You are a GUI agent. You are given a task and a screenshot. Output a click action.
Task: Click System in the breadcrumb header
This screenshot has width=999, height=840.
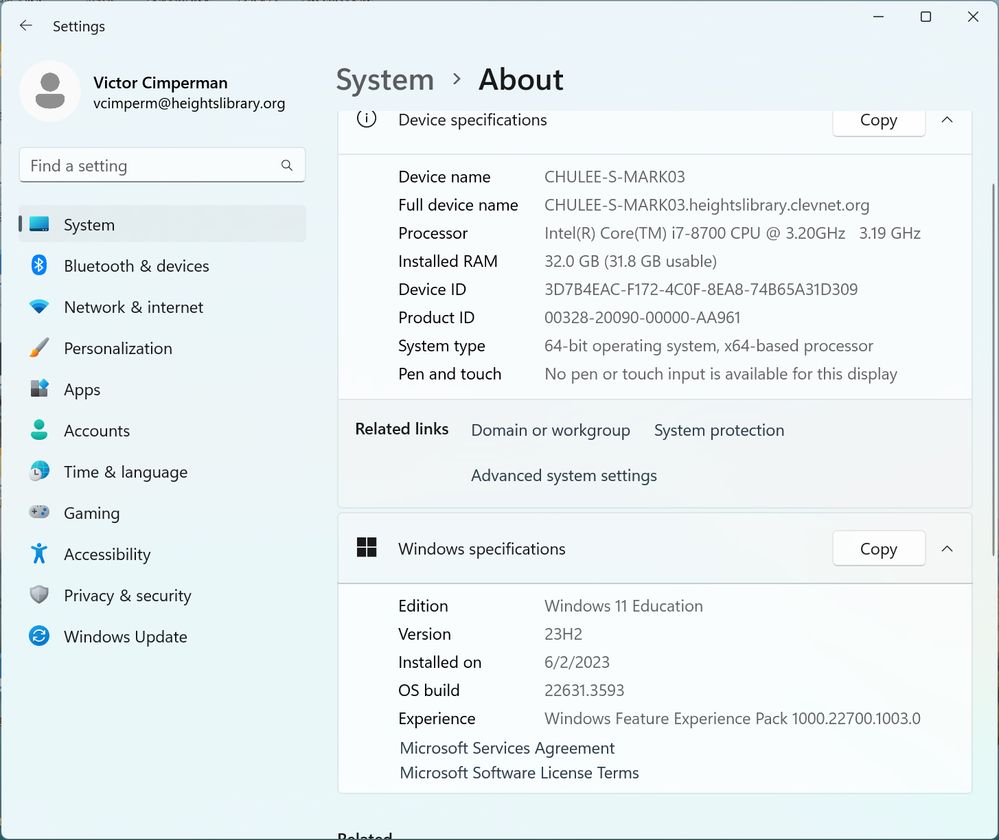tap(385, 80)
